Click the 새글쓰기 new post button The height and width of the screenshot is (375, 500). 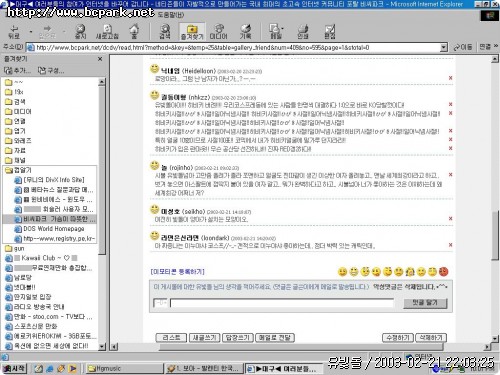204,338
